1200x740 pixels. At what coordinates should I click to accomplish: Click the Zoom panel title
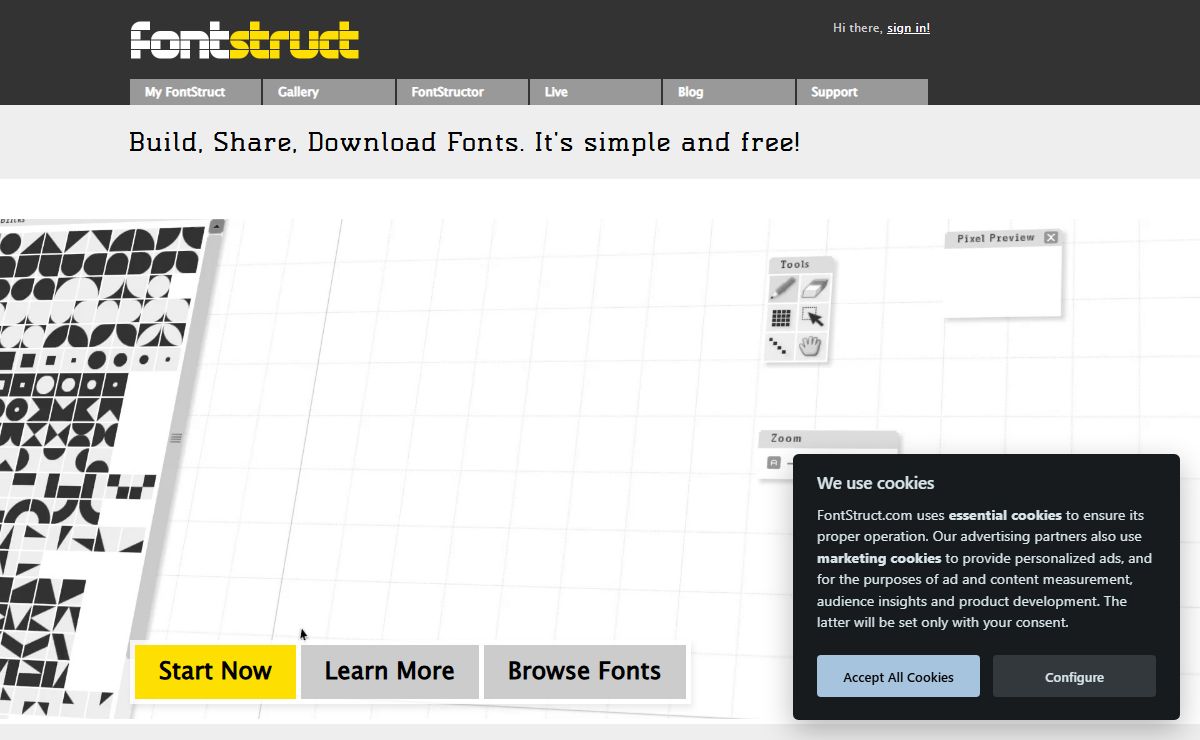[x=786, y=438]
